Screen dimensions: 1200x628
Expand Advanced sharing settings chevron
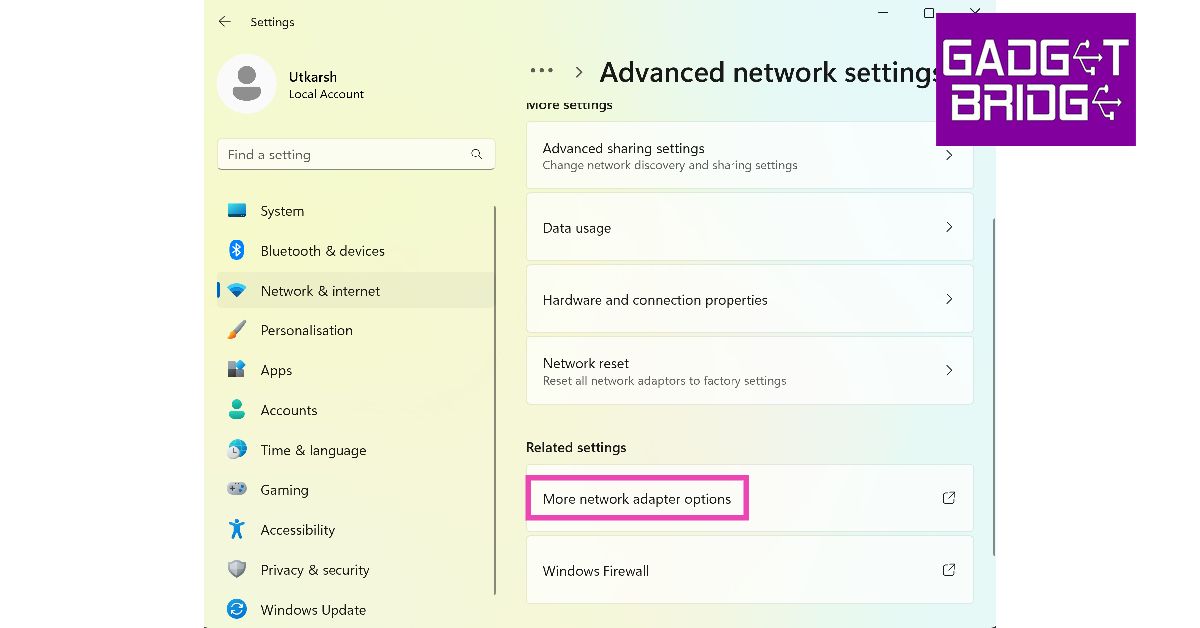[949, 155]
